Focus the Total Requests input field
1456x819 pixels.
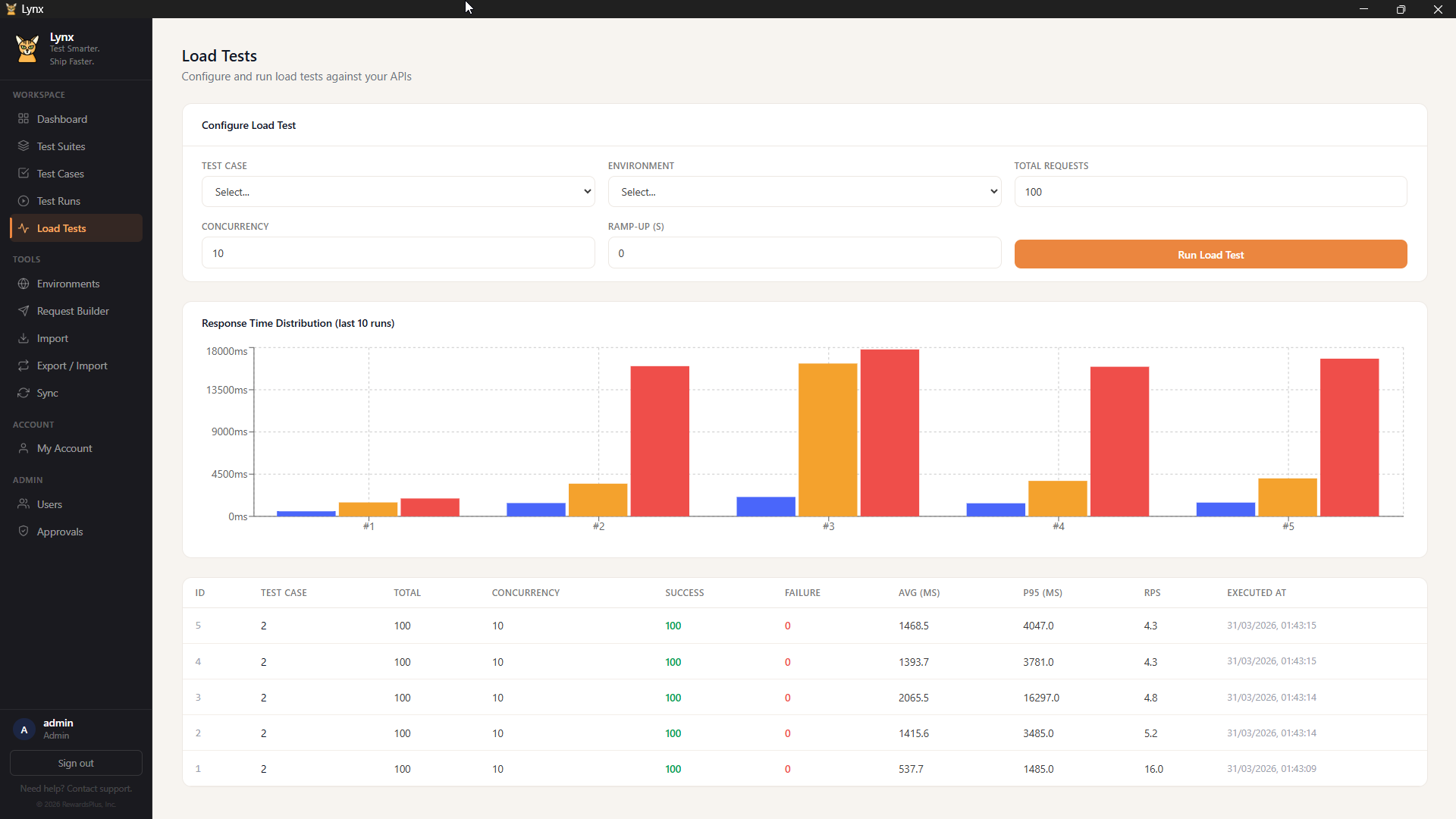[1210, 192]
